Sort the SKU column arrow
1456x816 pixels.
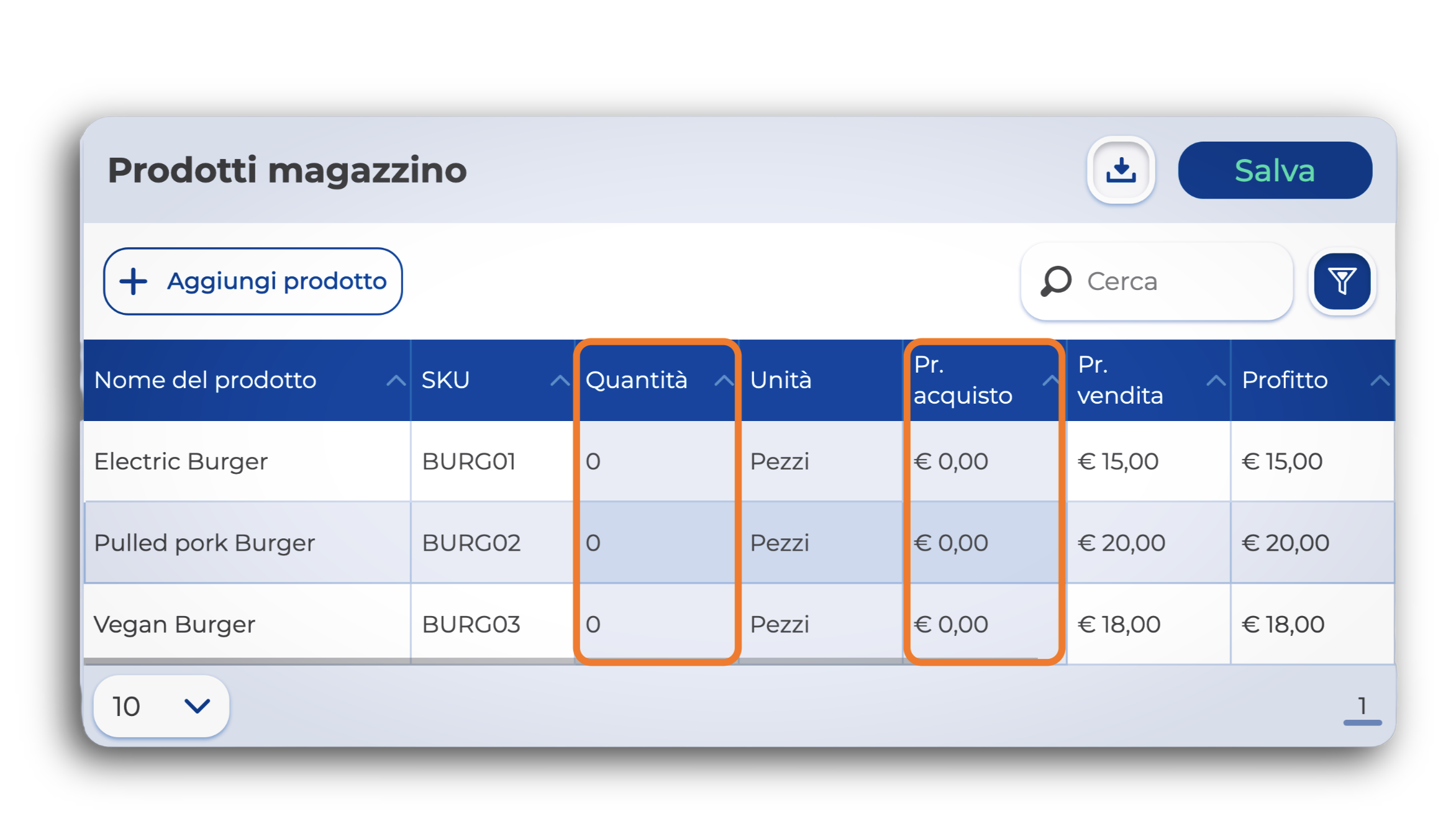[560, 381]
